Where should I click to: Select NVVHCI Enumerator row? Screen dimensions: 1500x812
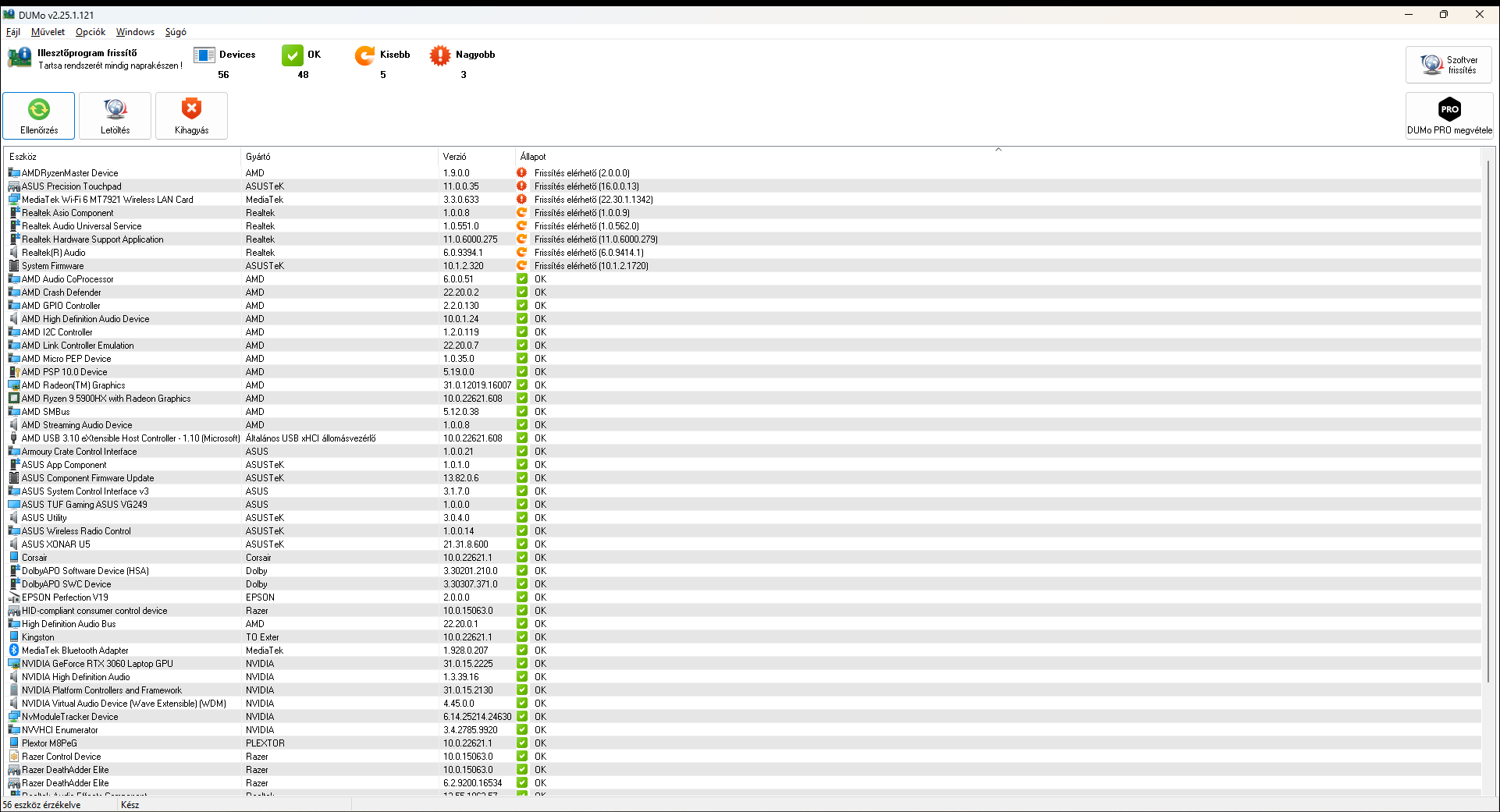pyautogui.click(x=742, y=730)
